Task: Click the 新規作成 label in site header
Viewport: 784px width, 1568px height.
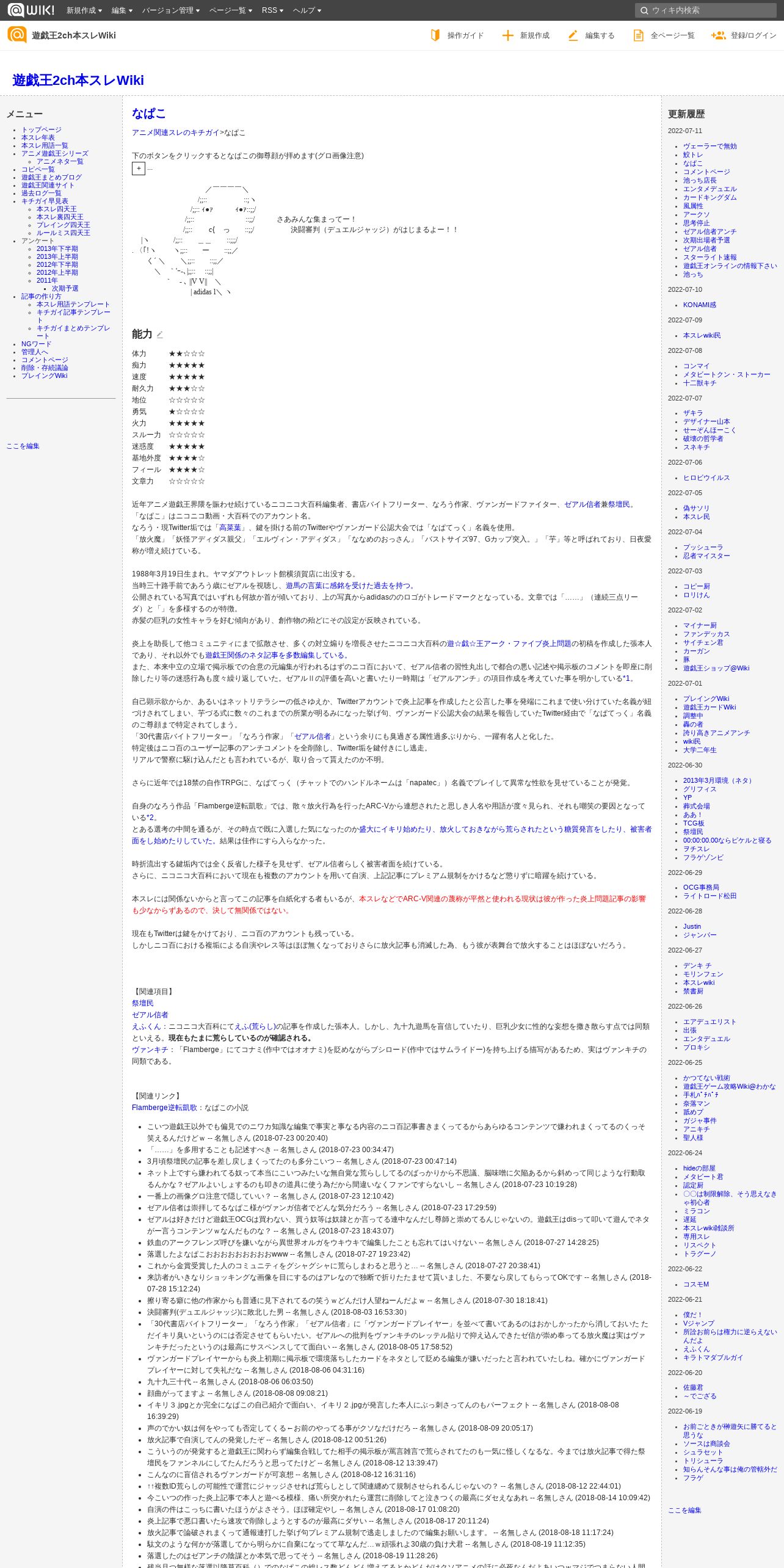Action: [535, 35]
